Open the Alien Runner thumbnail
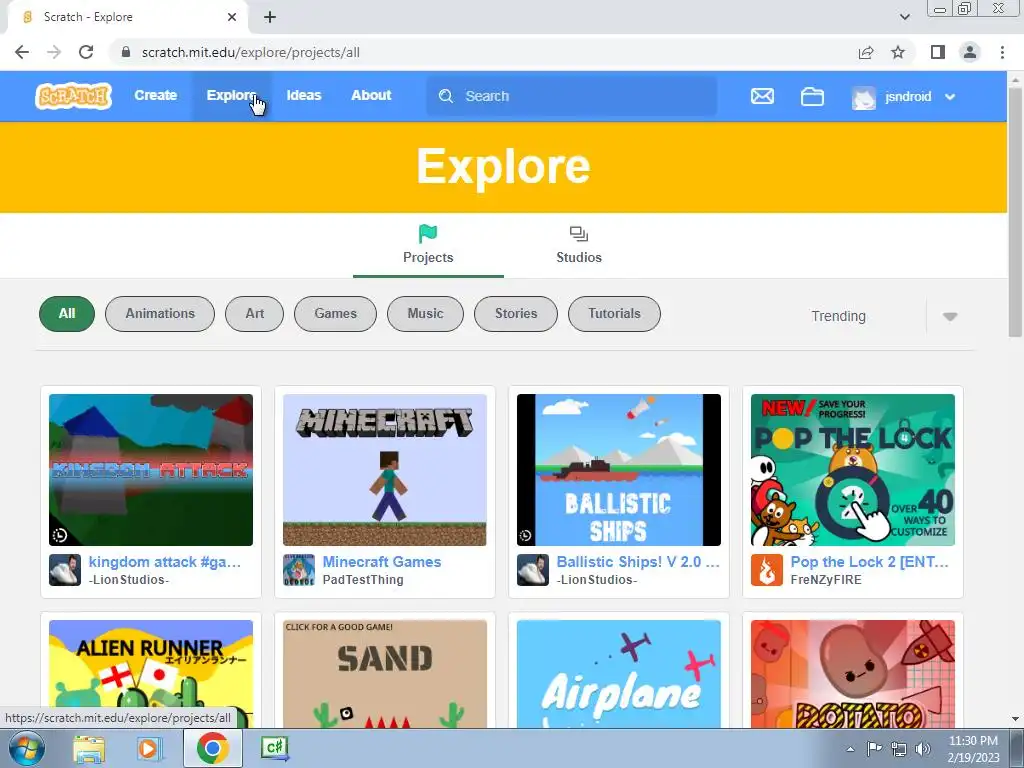The height and width of the screenshot is (768, 1024). click(x=151, y=673)
